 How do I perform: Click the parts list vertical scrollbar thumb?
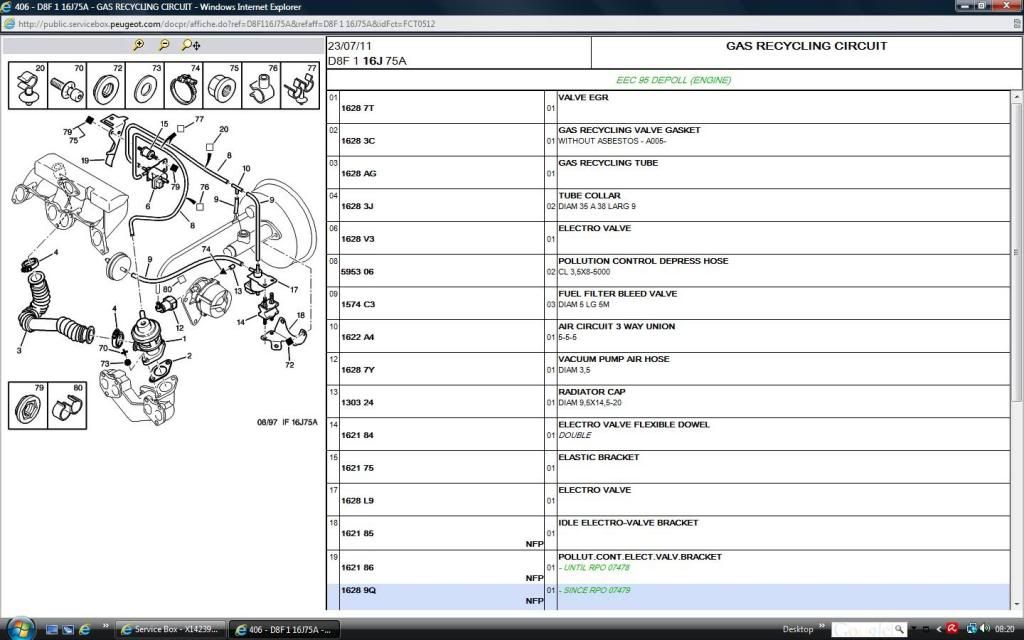[x=1016, y=251]
